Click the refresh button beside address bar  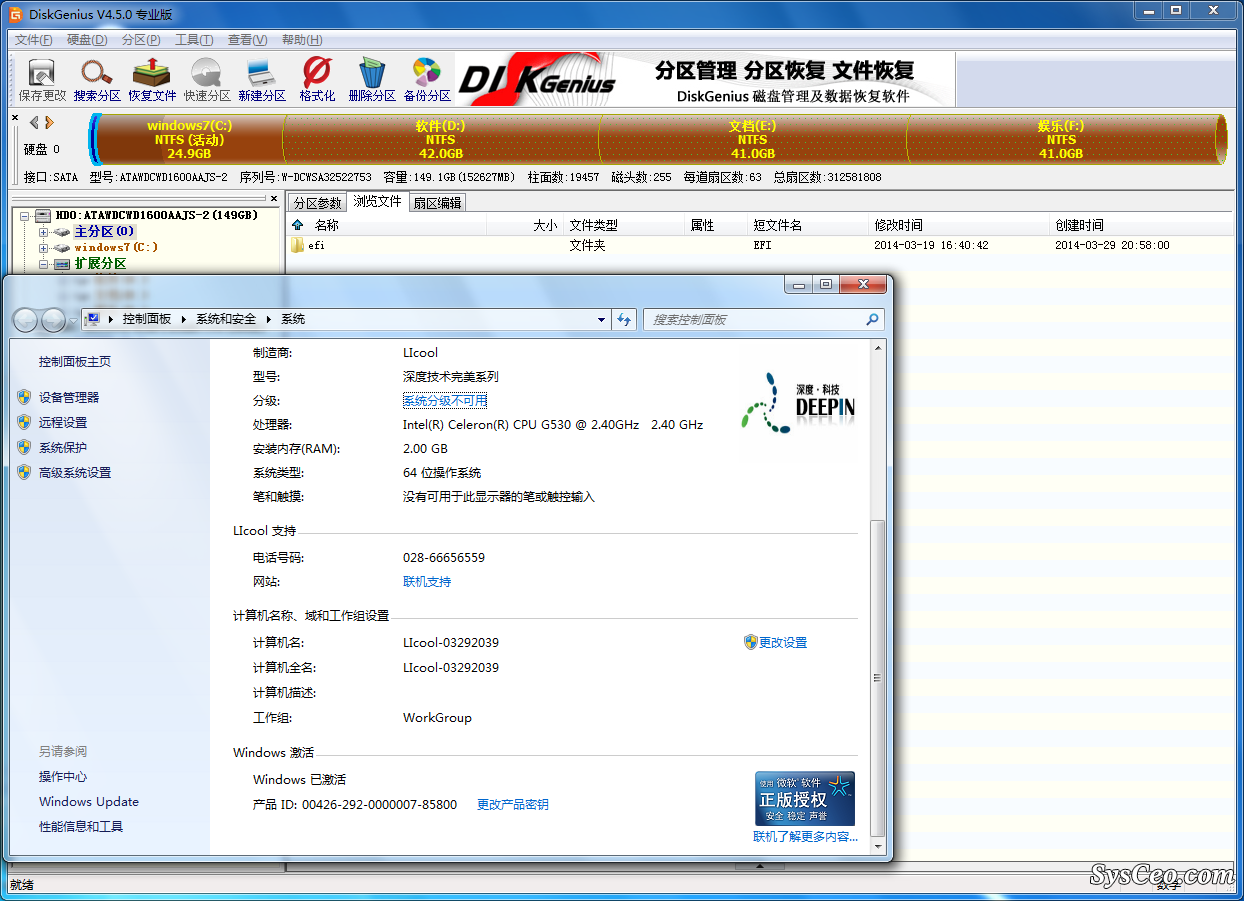(x=625, y=319)
